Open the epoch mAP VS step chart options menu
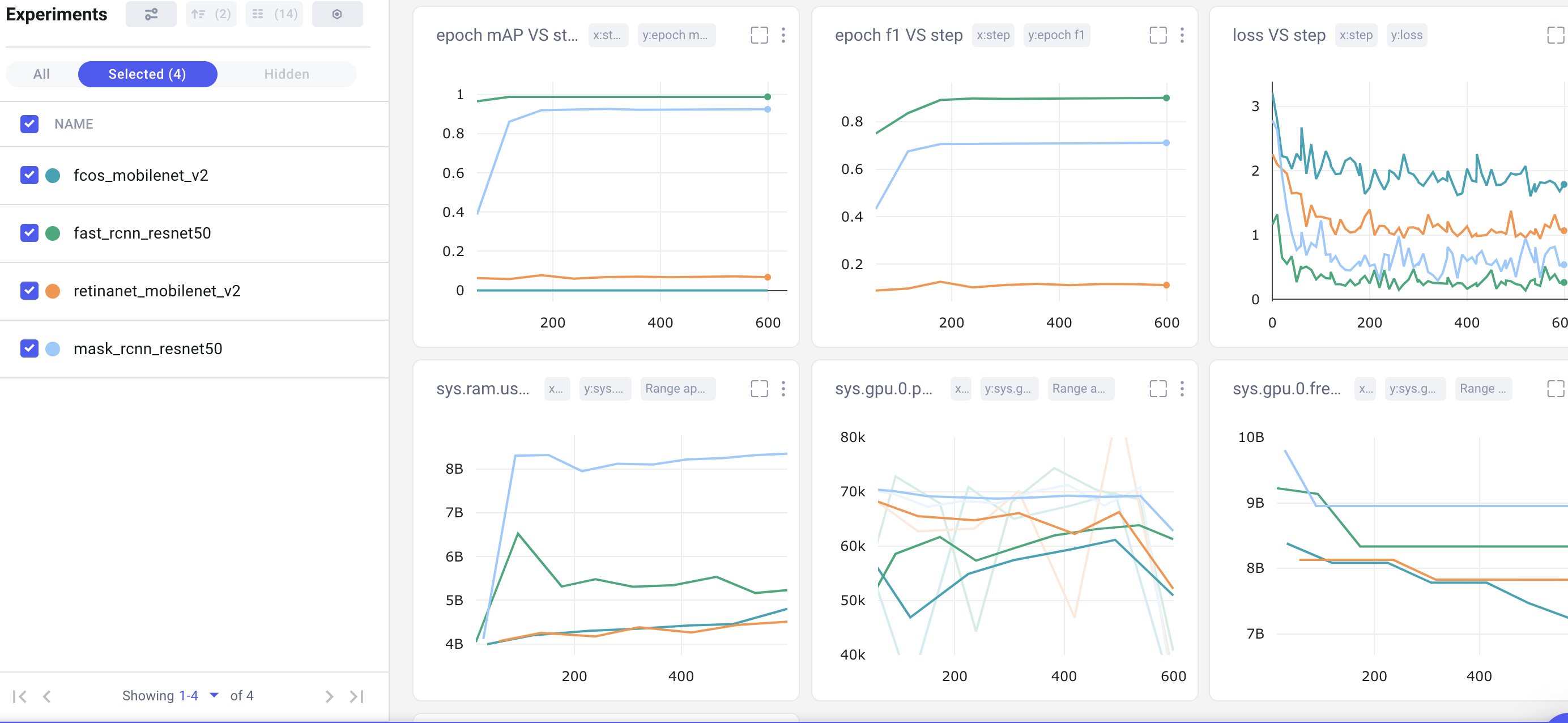This screenshot has height=723, width=1568. pyautogui.click(x=783, y=35)
